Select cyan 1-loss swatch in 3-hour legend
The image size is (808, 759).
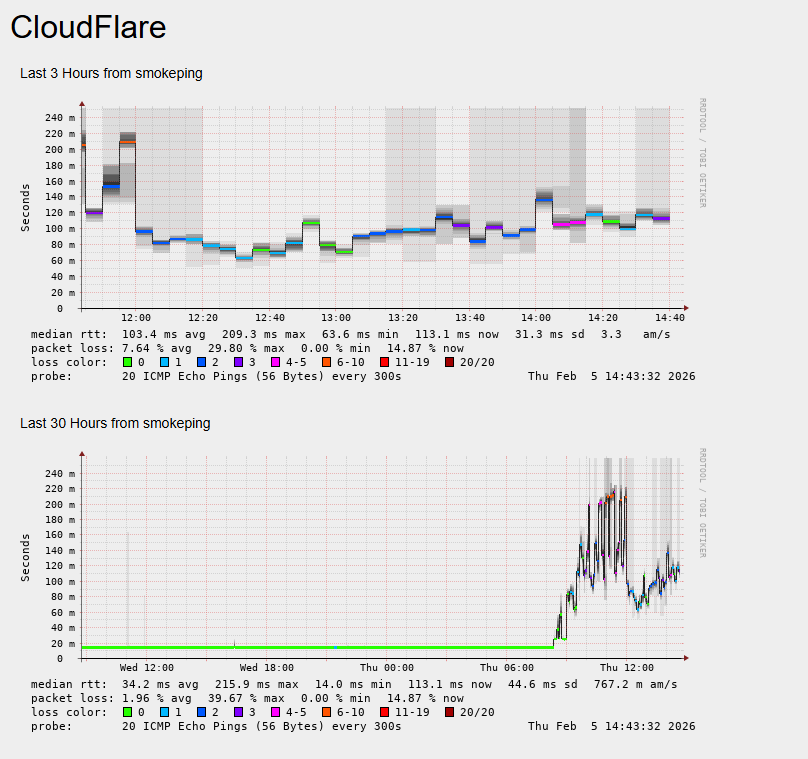pyautogui.click(x=164, y=362)
